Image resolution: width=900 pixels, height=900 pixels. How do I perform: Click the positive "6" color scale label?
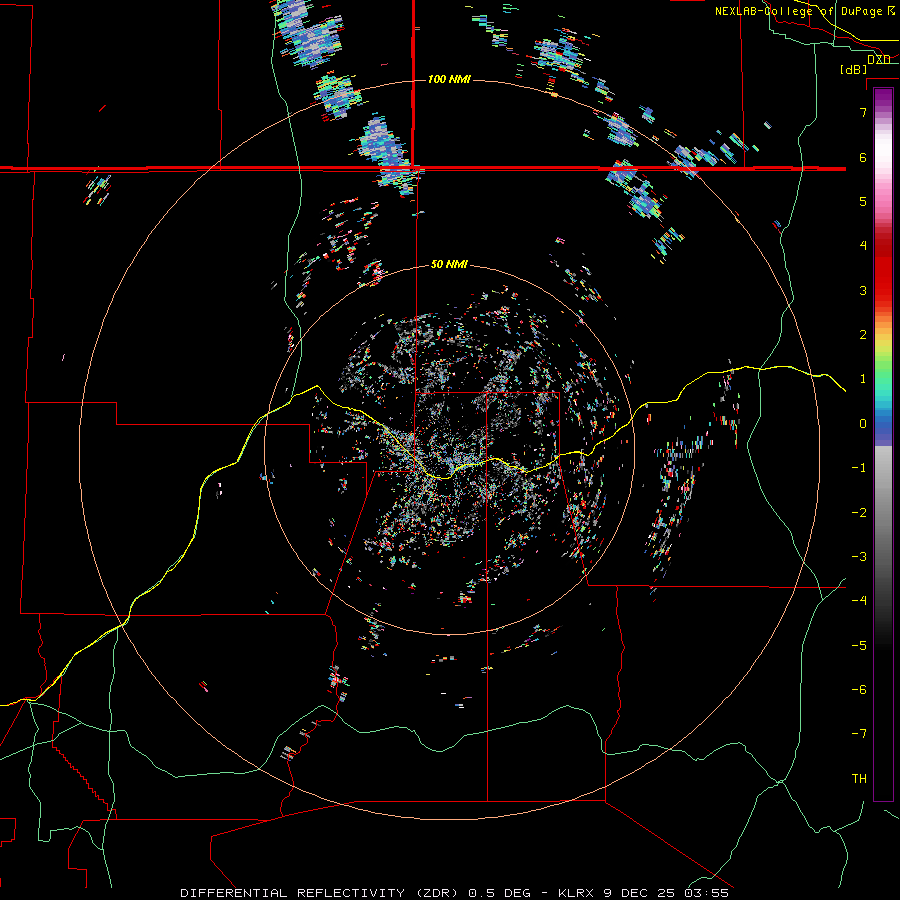click(x=863, y=157)
